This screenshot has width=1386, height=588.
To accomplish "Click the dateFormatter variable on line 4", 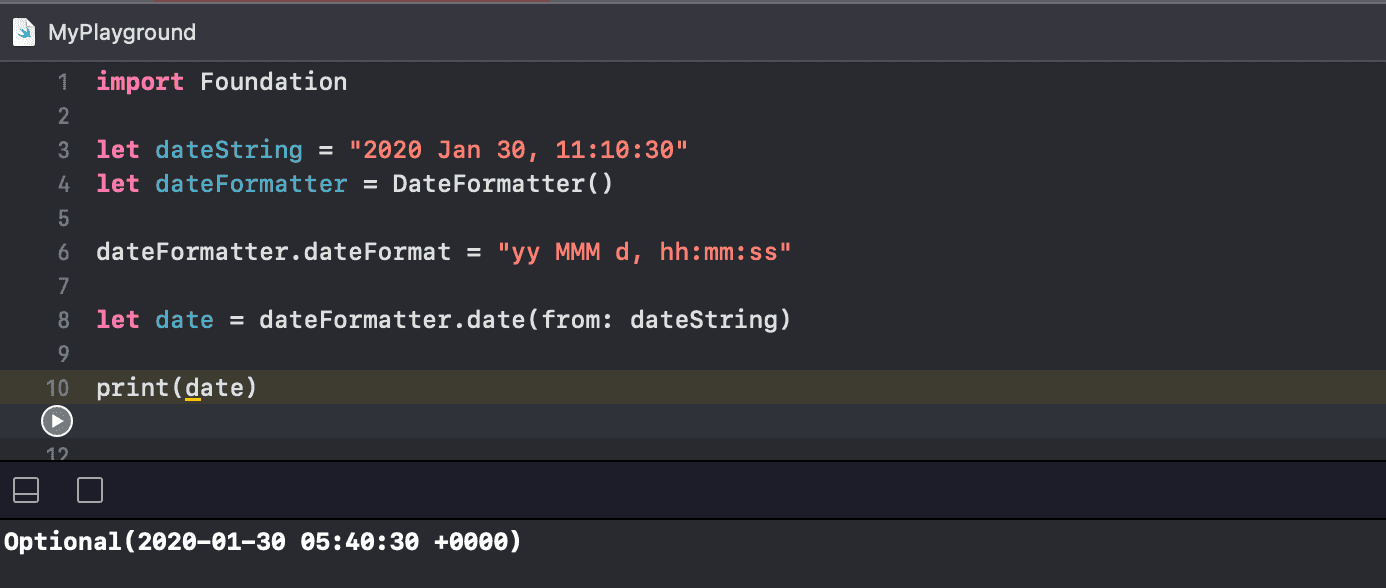I will point(250,183).
